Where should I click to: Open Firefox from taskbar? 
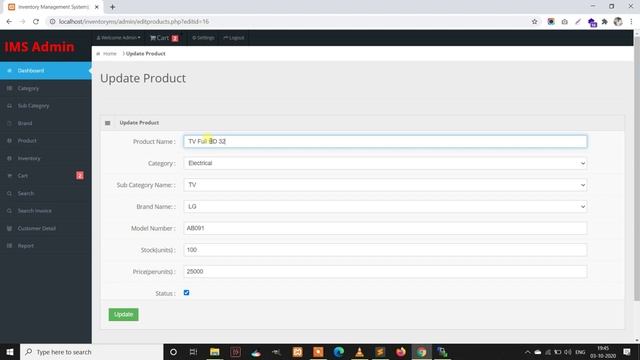click(401, 352)
